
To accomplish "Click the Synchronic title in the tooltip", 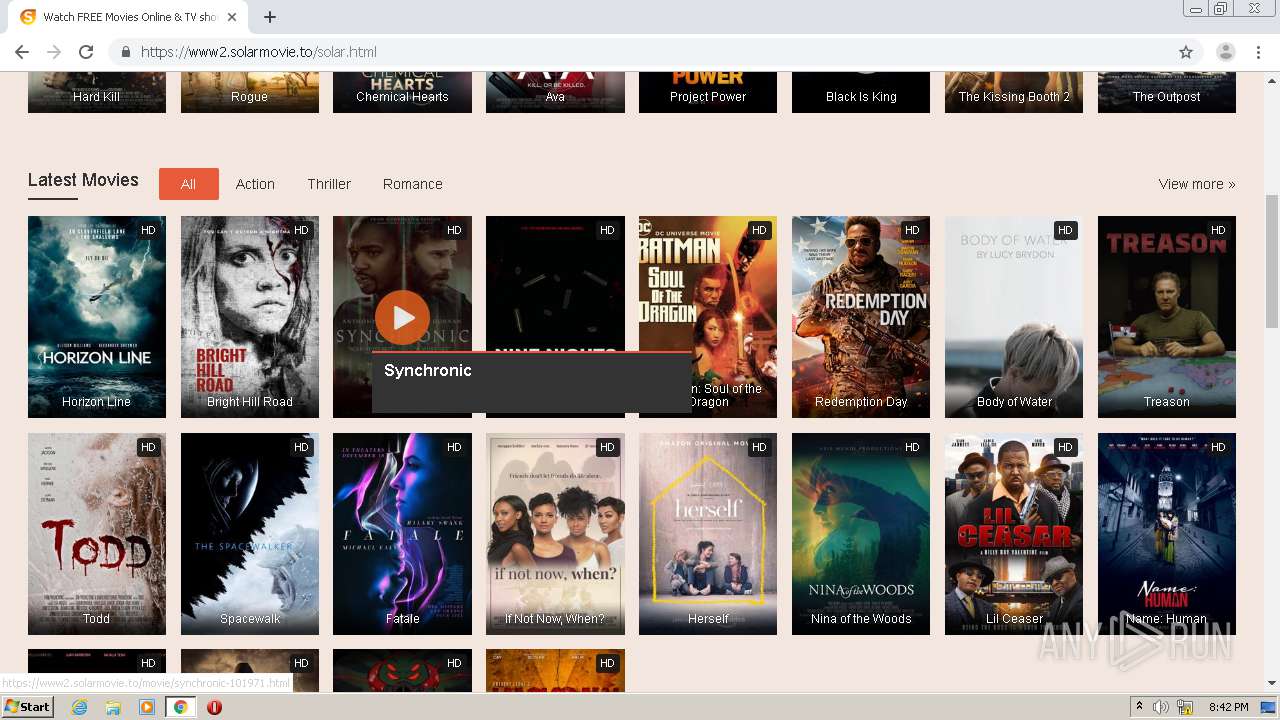I will pos(428,370).
